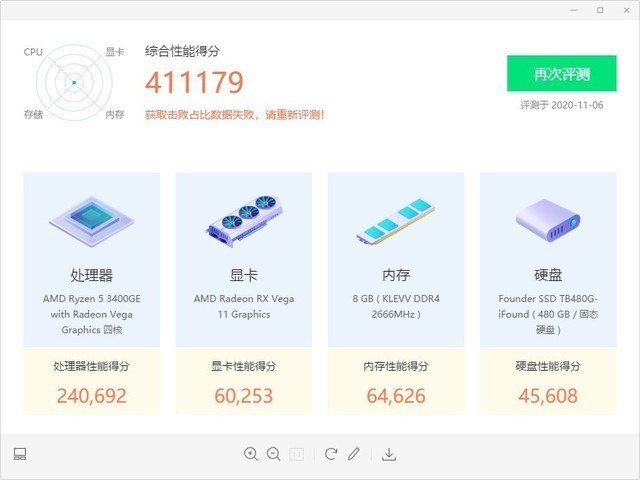Reset view to 1:1 actual size

coord(296,454)
